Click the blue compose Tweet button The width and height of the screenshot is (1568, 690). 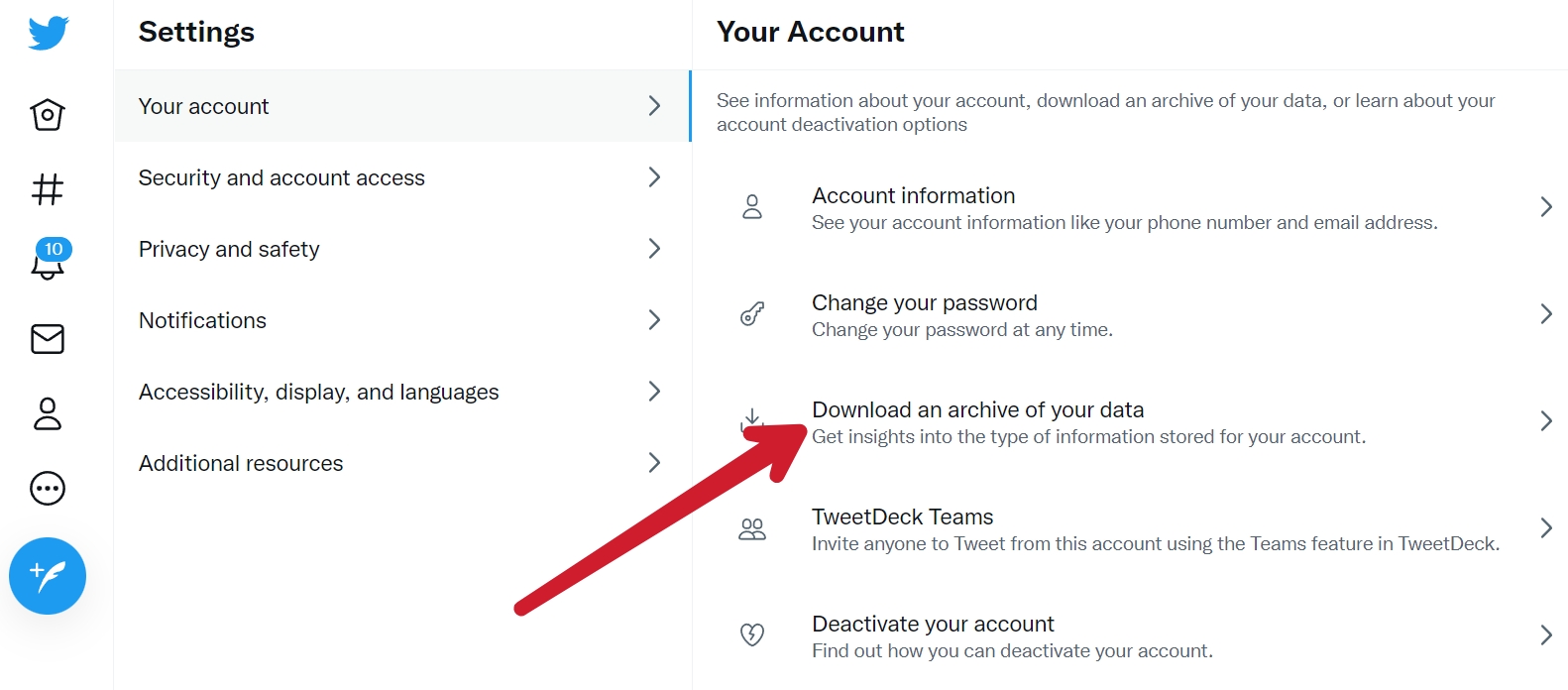47,576
